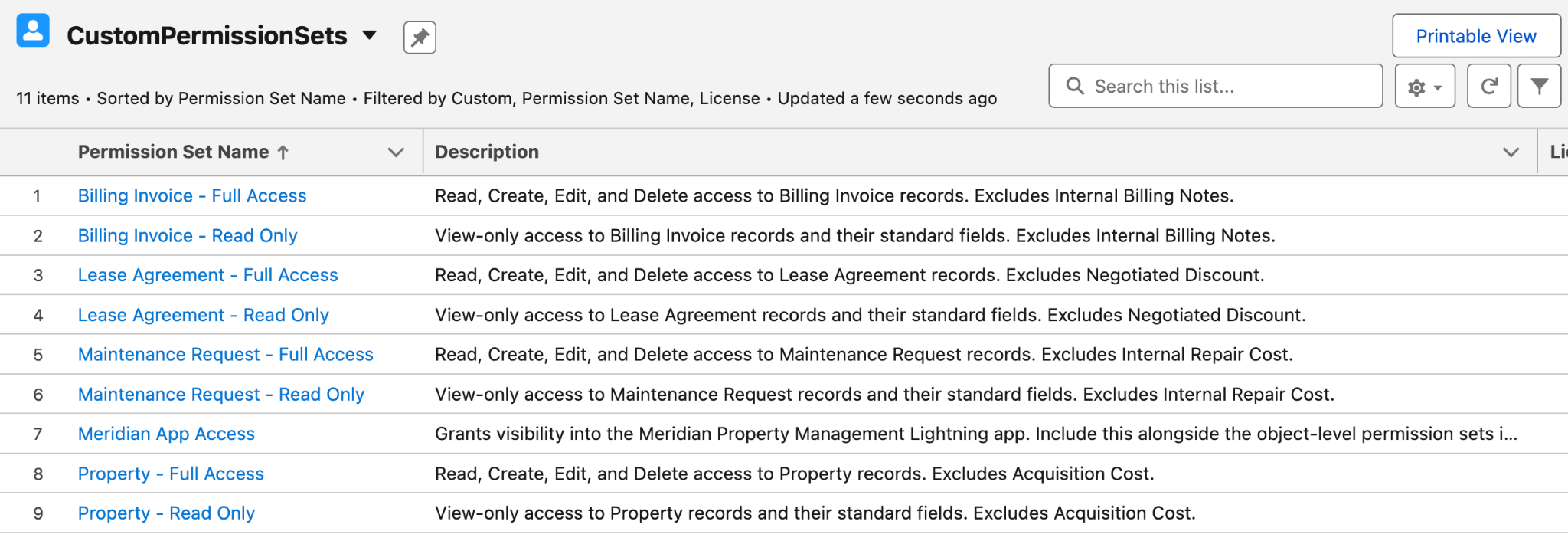Open the list view selector dropdown
This screenshot has width=1568, height=541.
pyautogui.click(x=369, y=35)
